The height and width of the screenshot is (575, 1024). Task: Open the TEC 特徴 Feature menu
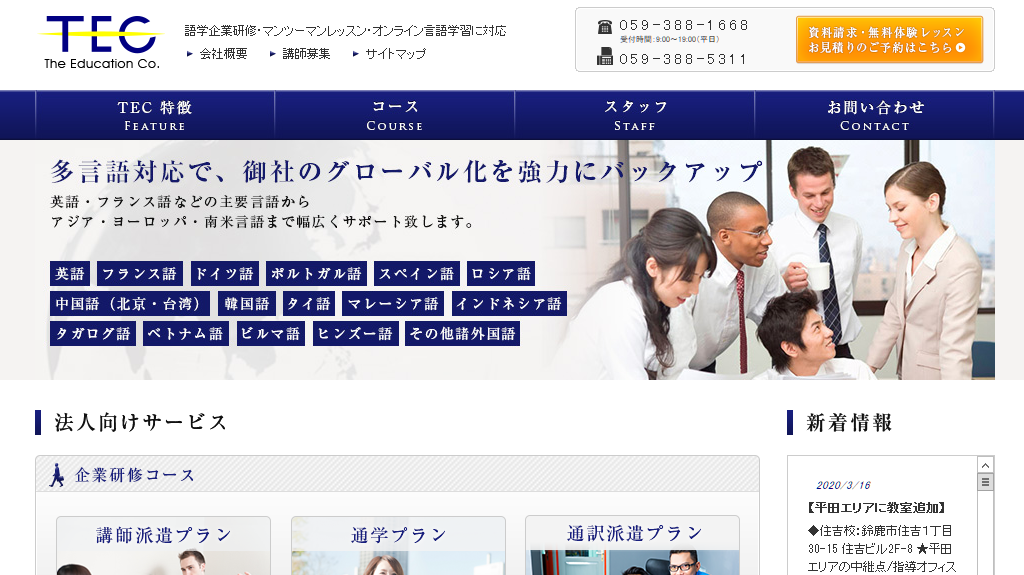coord(155,115)
